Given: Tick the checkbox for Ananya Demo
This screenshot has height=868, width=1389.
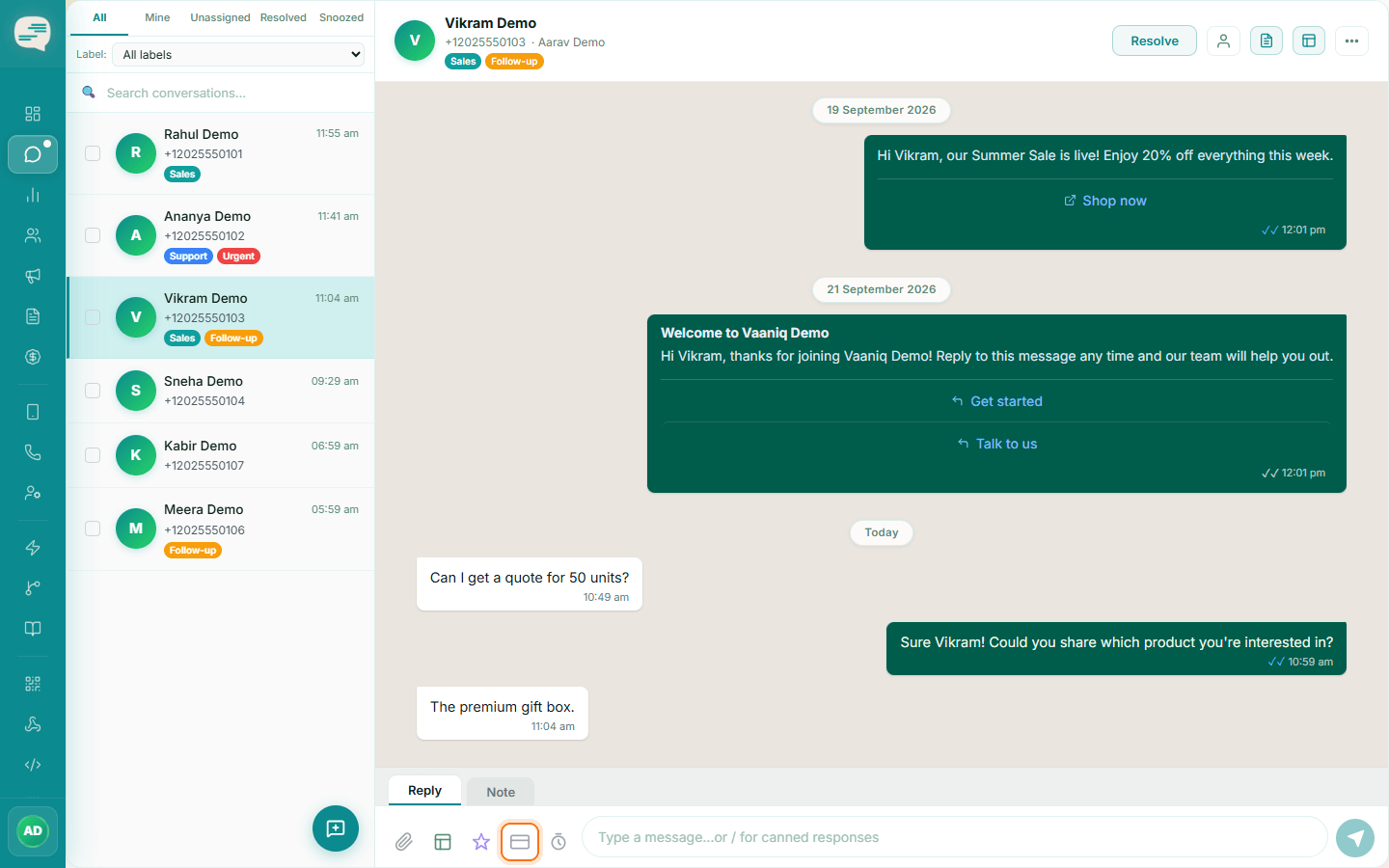Looking at the screenshot, I should coord(93,235).
